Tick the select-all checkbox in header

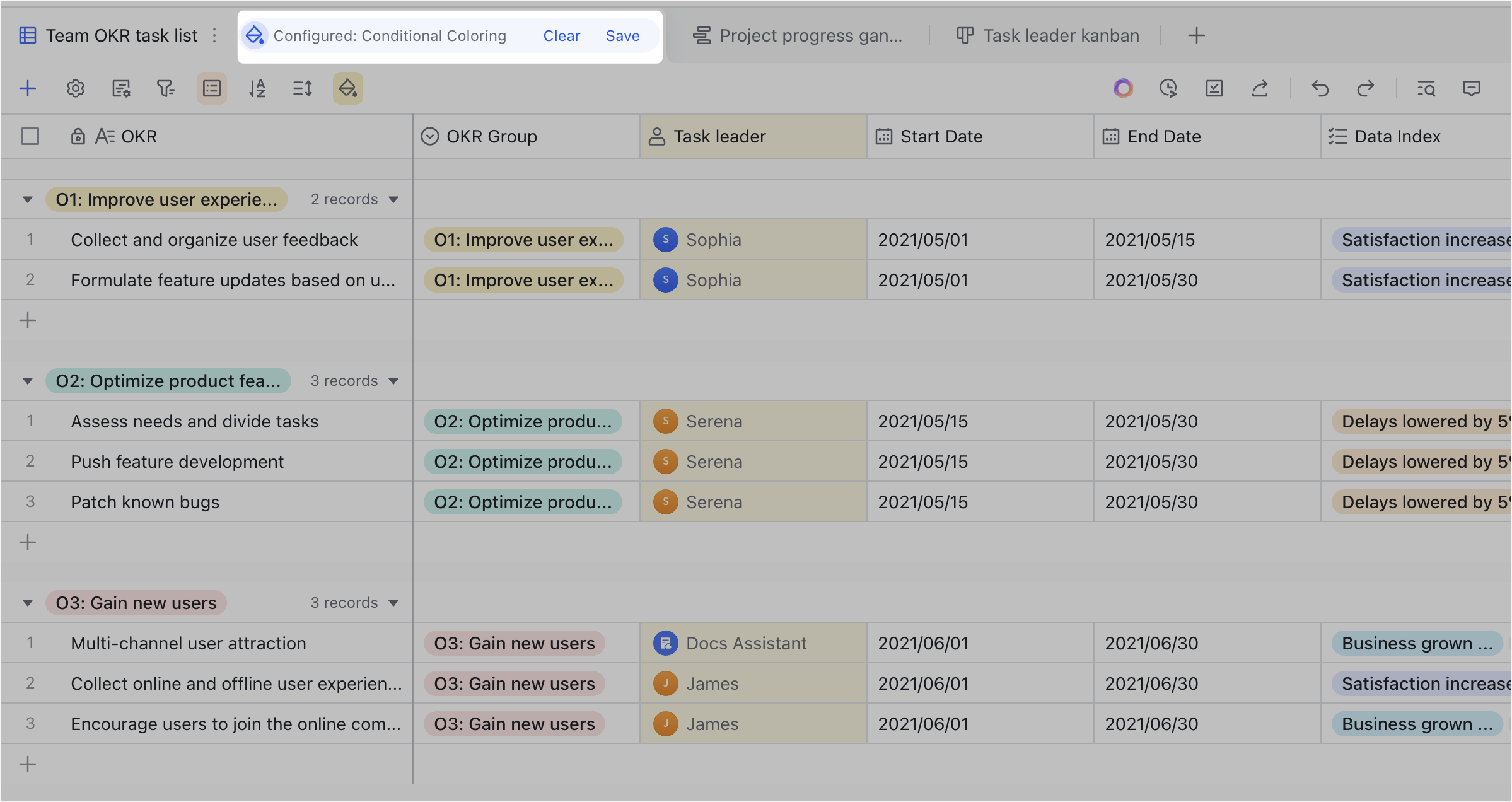tap(30, 136)
